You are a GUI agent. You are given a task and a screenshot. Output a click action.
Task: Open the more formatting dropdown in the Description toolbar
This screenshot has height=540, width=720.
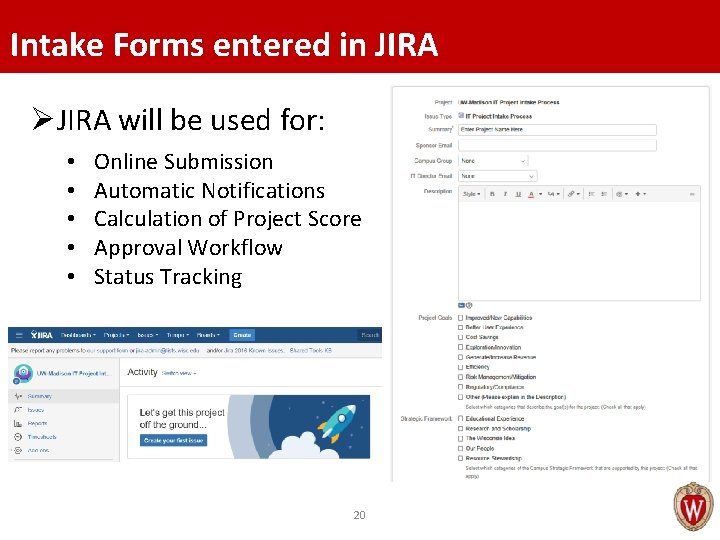point(554,194)
